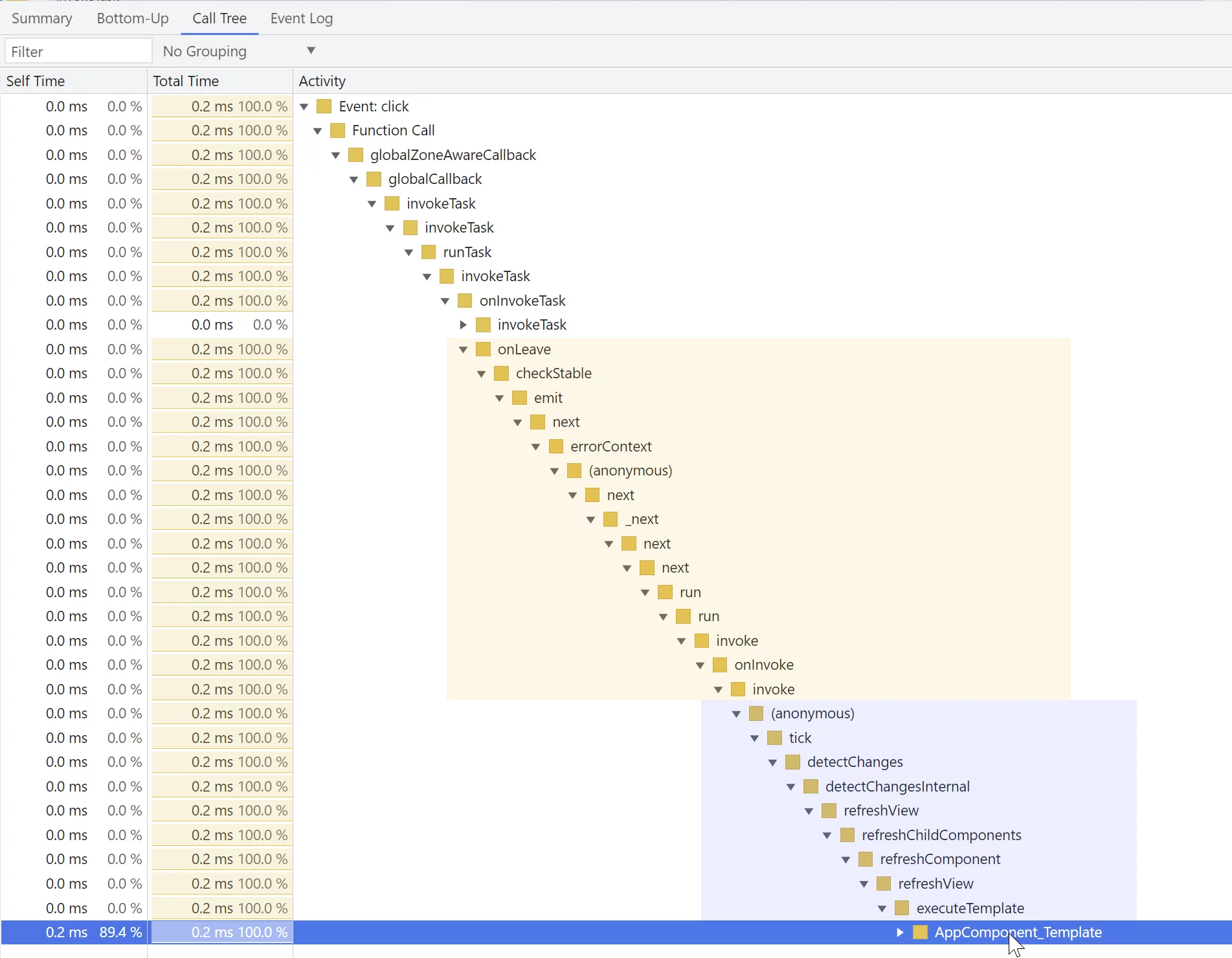Click the detectChanges activity icon
Screen dimensions: 1232x958
pos(792,762)
